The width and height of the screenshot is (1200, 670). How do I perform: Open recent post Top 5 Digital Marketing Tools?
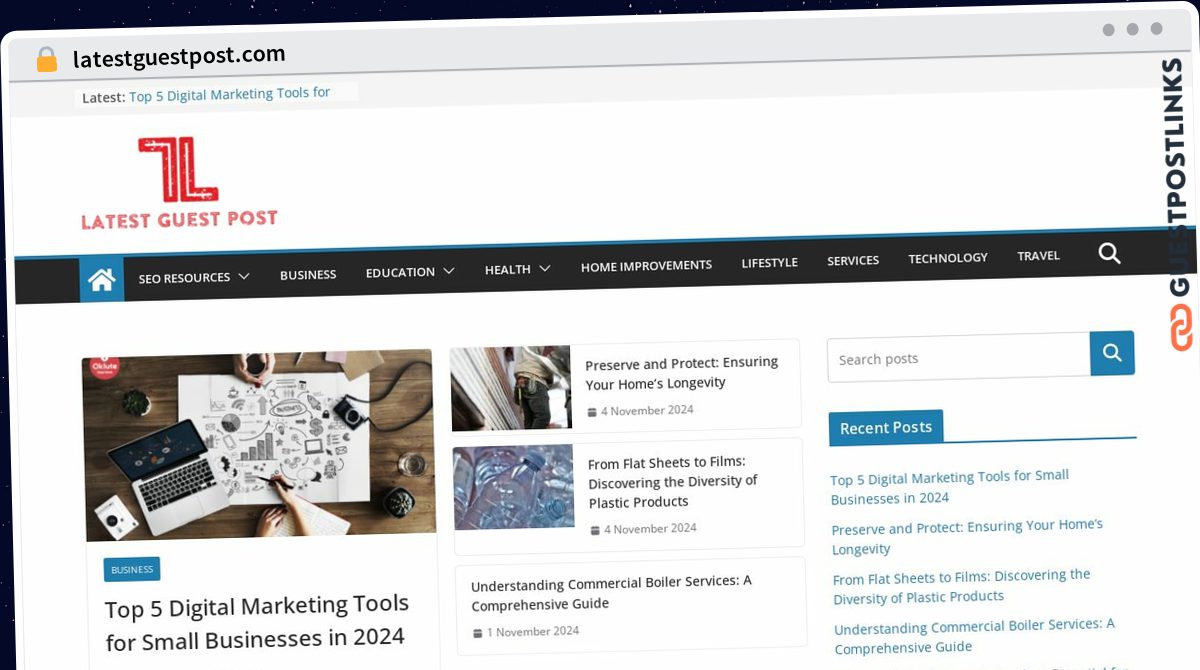tap(950, 487)
